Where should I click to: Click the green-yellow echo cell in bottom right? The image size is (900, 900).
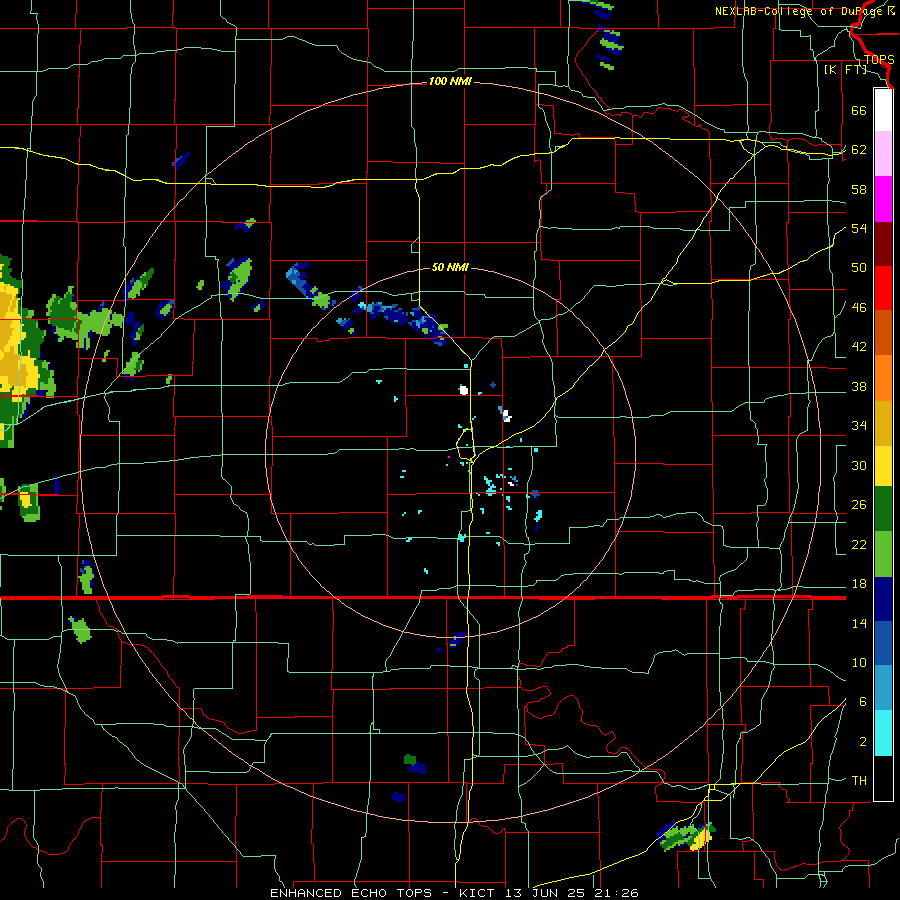click(x=687, y=837)
